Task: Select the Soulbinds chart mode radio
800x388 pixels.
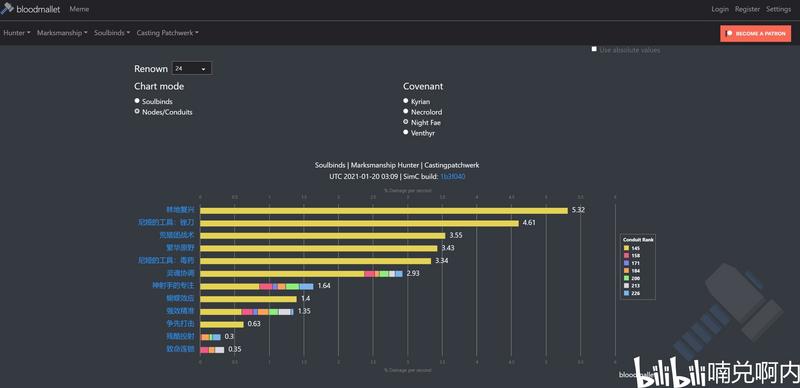Action: 137,101
